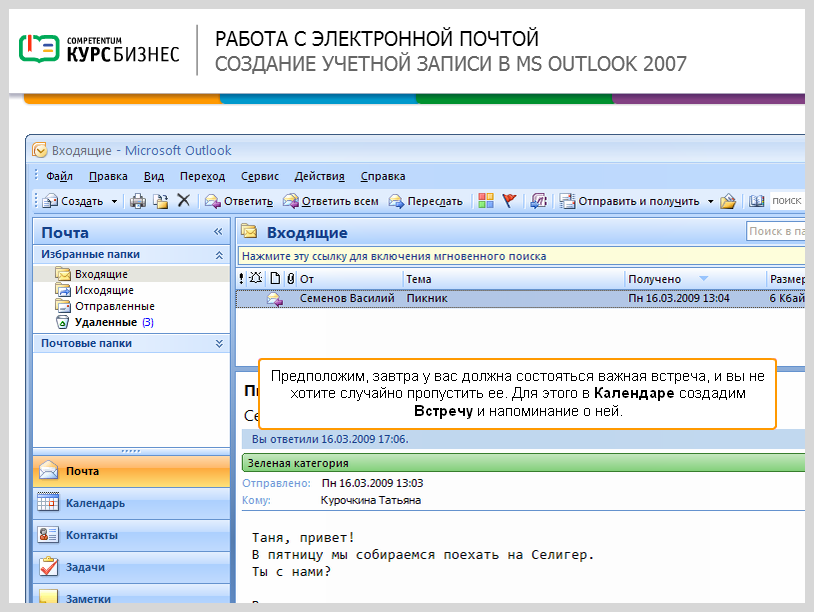This screenshot has height=612, width=814.
Task: Click the Address Book icon
Action: [756, 201]
